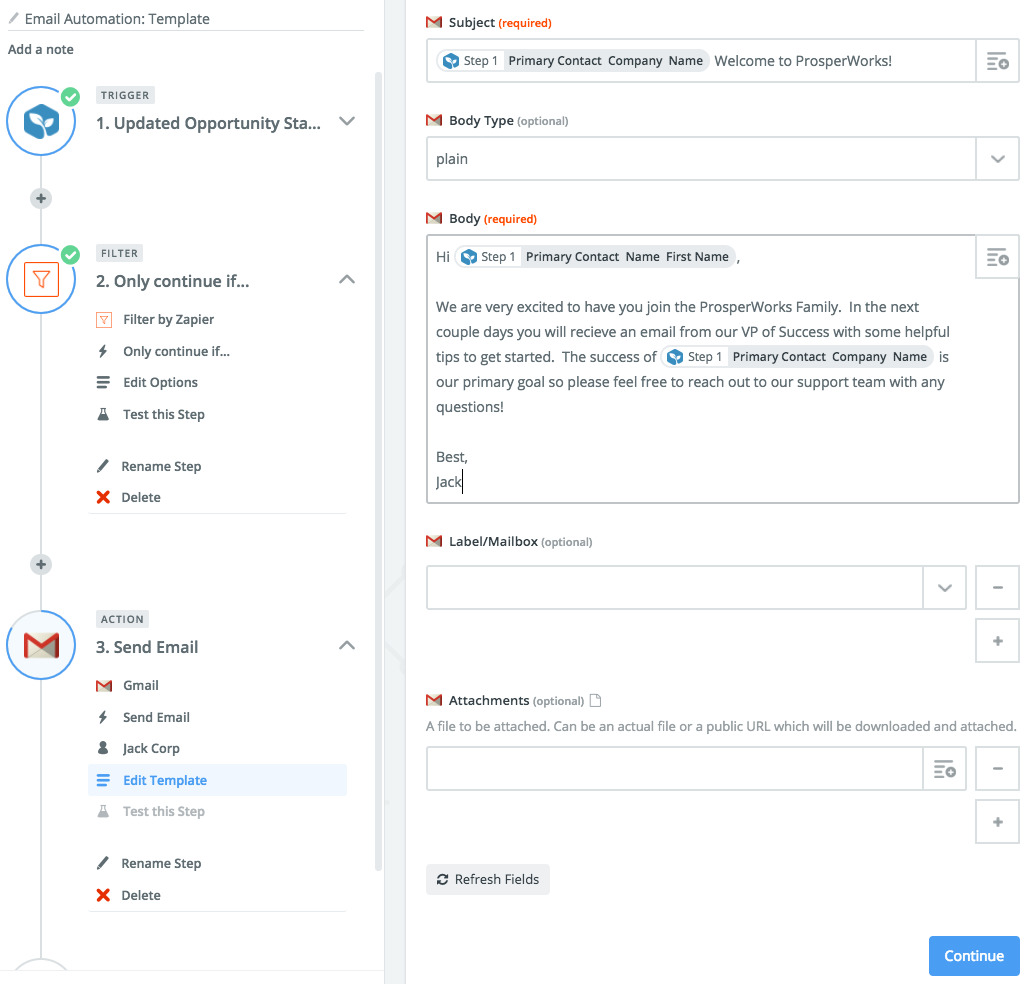Select Filter by Zapier in the filter step
Viewport: 1027px width, 984px height.
[168, 319]
